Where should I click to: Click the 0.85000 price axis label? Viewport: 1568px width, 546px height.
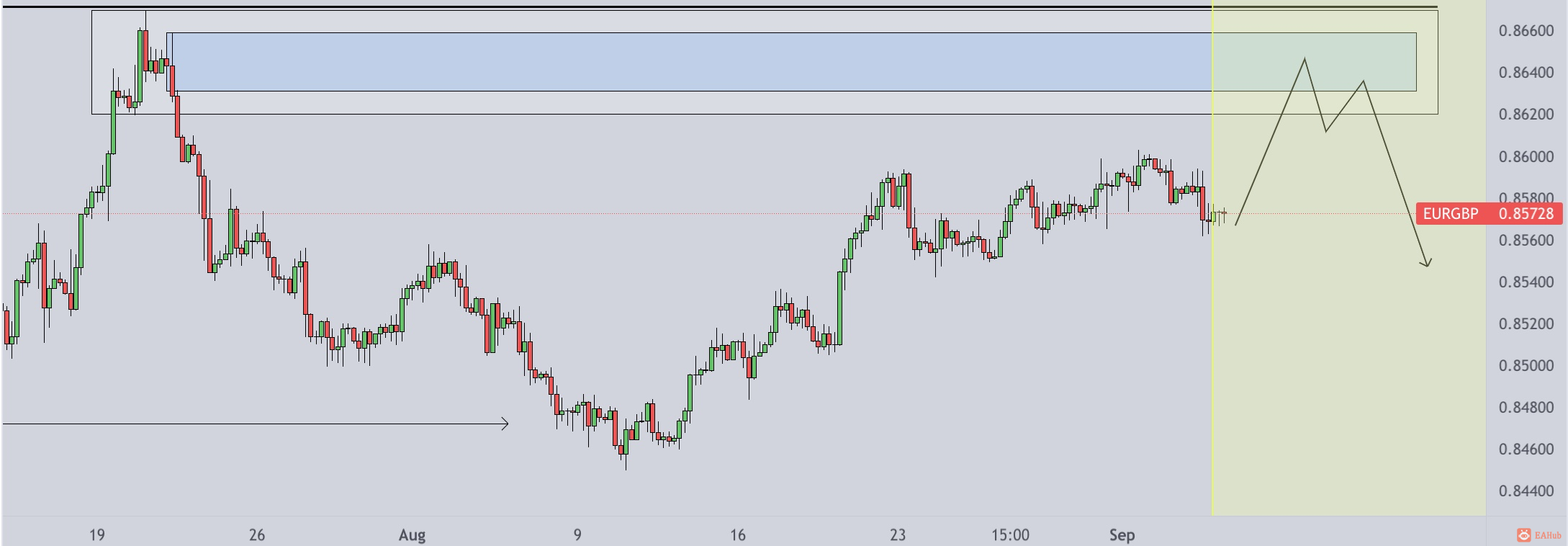[1526, 366]
